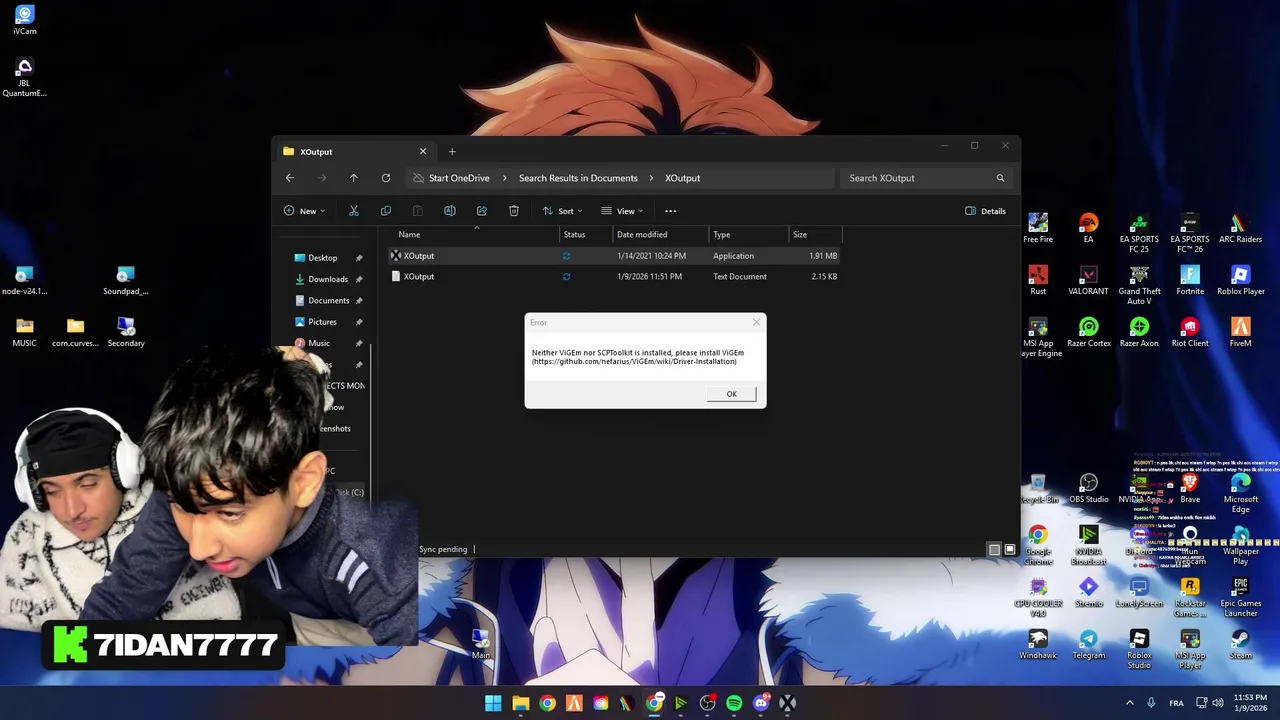Close the XOutput Explorer tab
1280x720 pixels.
[x=422, y=152]
